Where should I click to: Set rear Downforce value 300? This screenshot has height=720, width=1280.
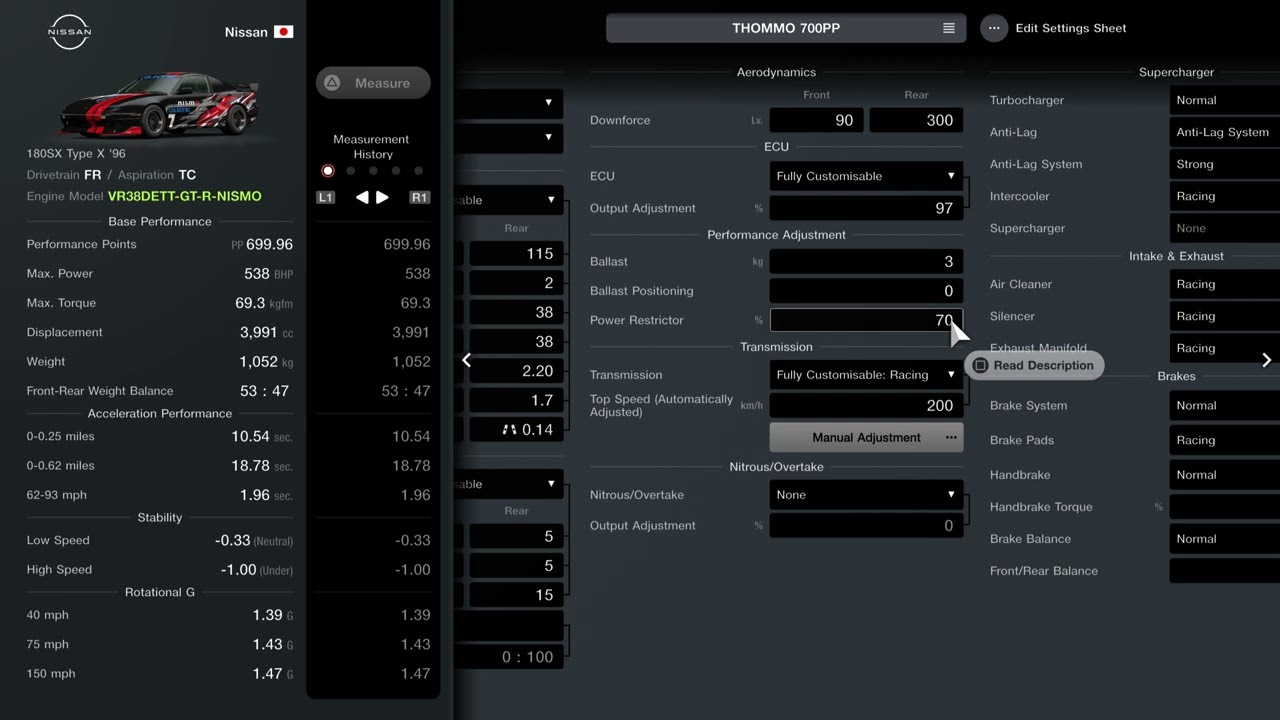pos(916,120)
